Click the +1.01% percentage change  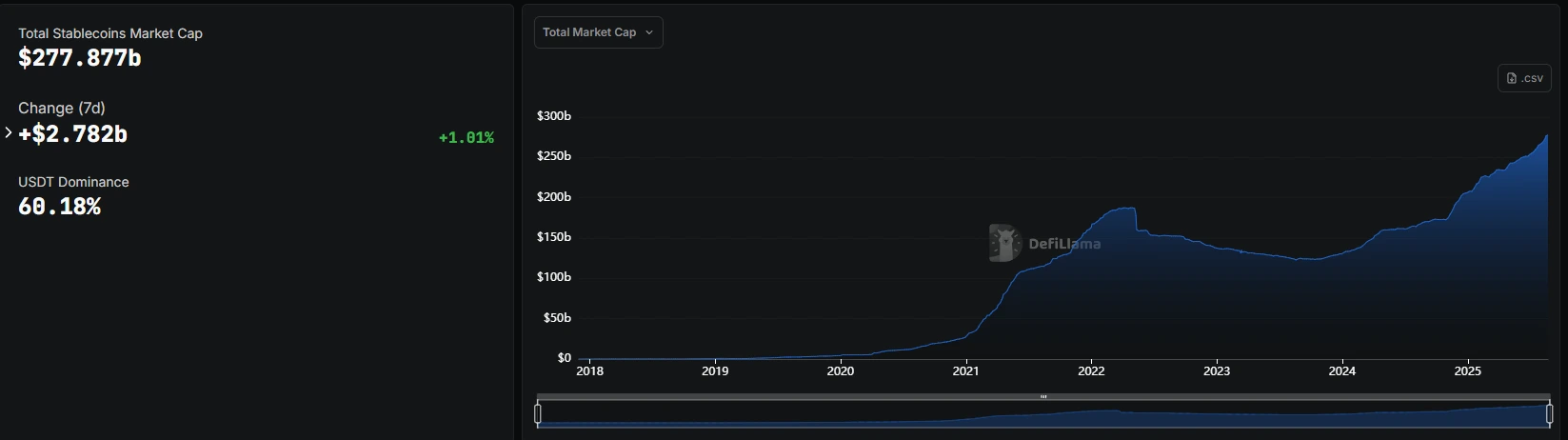pyautogui.click(x=466, y=138)
